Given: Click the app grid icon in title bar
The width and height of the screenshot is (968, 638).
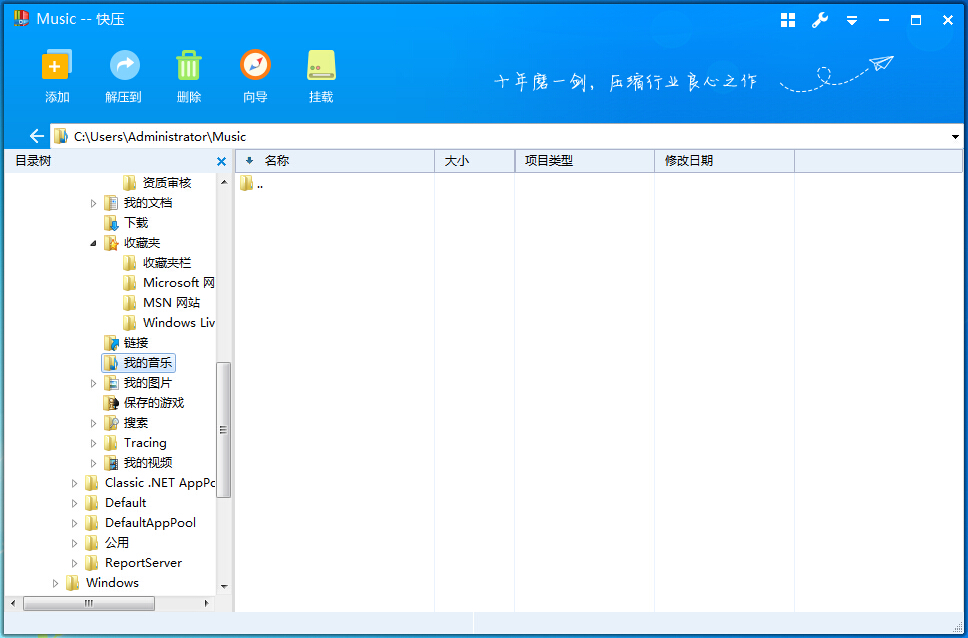Looking at the screenshot, I should (787, 19).
